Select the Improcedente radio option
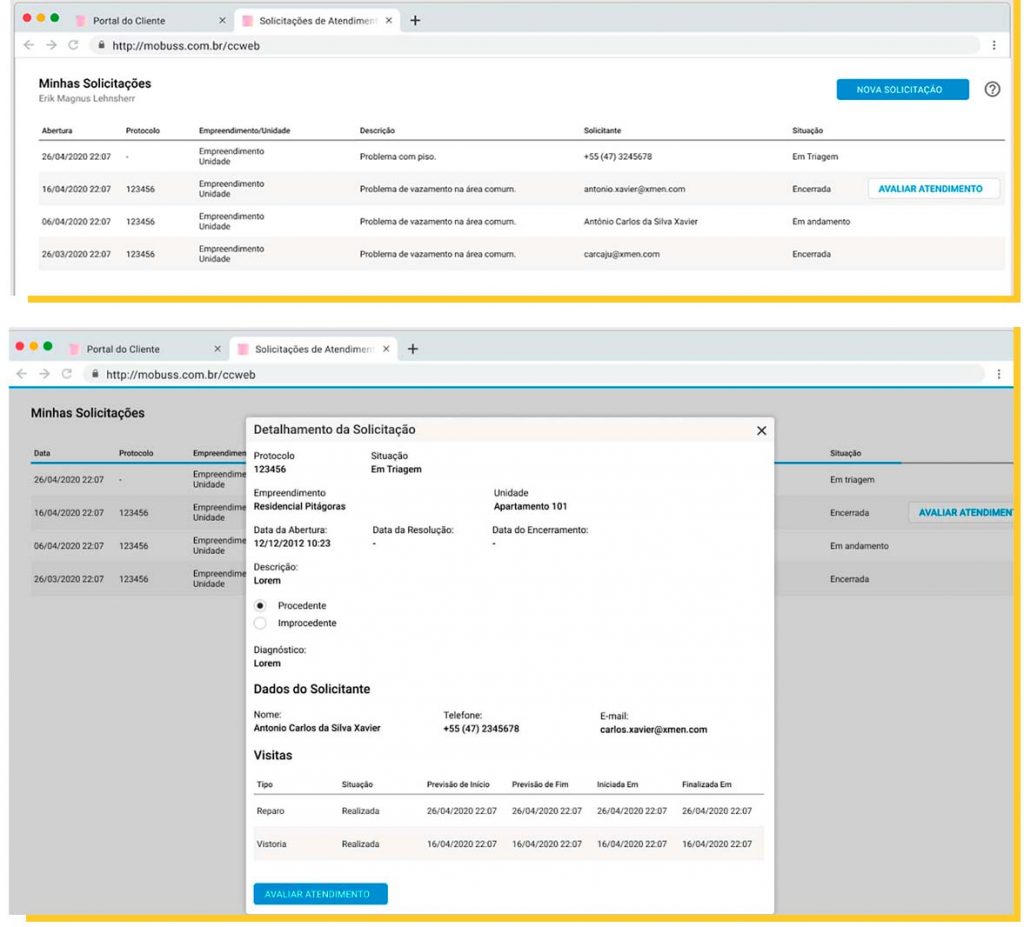This screenshot has width=1024, height=927. click(x=260, y=623)
